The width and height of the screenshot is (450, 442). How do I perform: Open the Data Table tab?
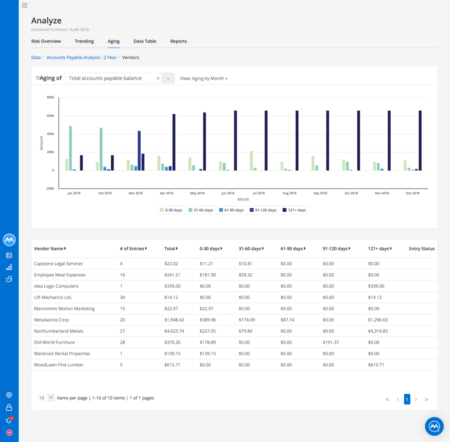pos(145,41)
